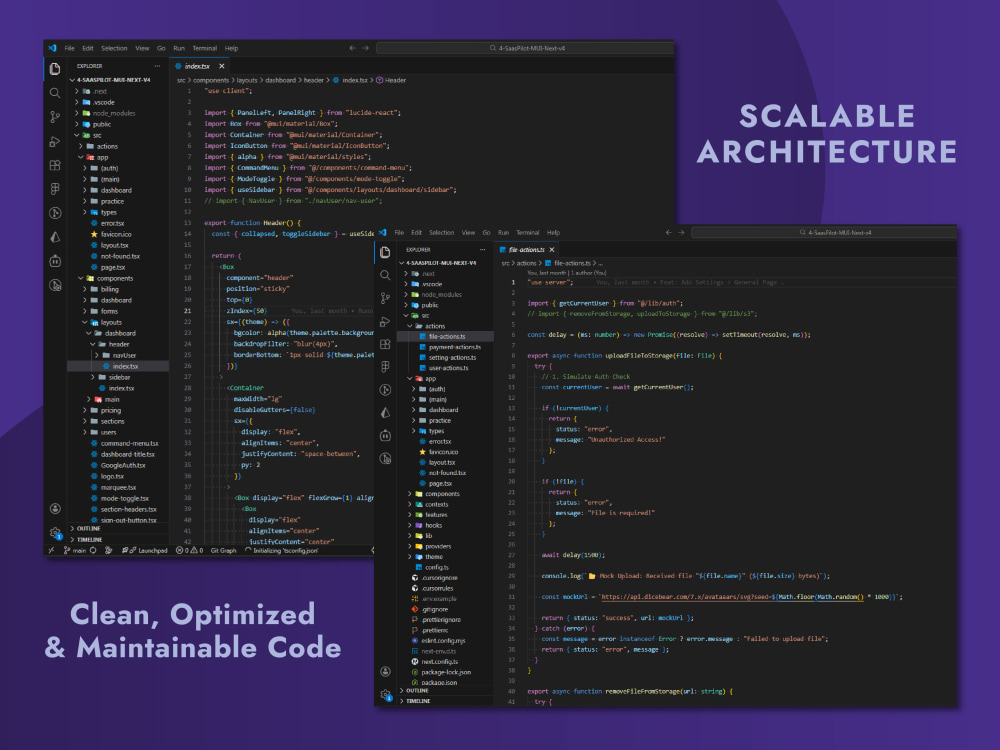Open Manage gear in front file-actions window
The width and height of the screenshot is (1000, 750).
385,695
